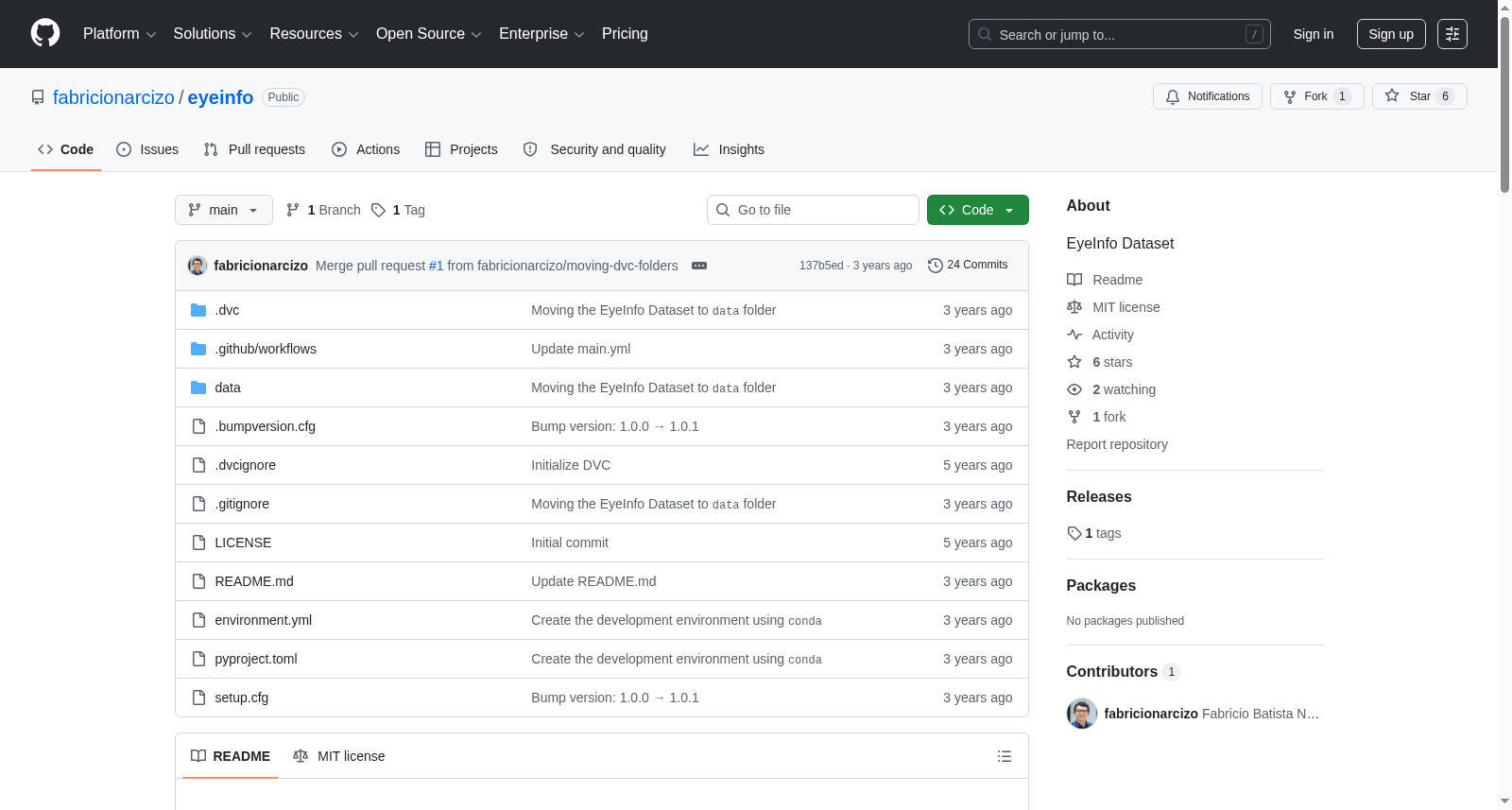Viewport: 1512px width, 810px height.
Task: Open the .github/workflows folder
Action: pos(266,349)
